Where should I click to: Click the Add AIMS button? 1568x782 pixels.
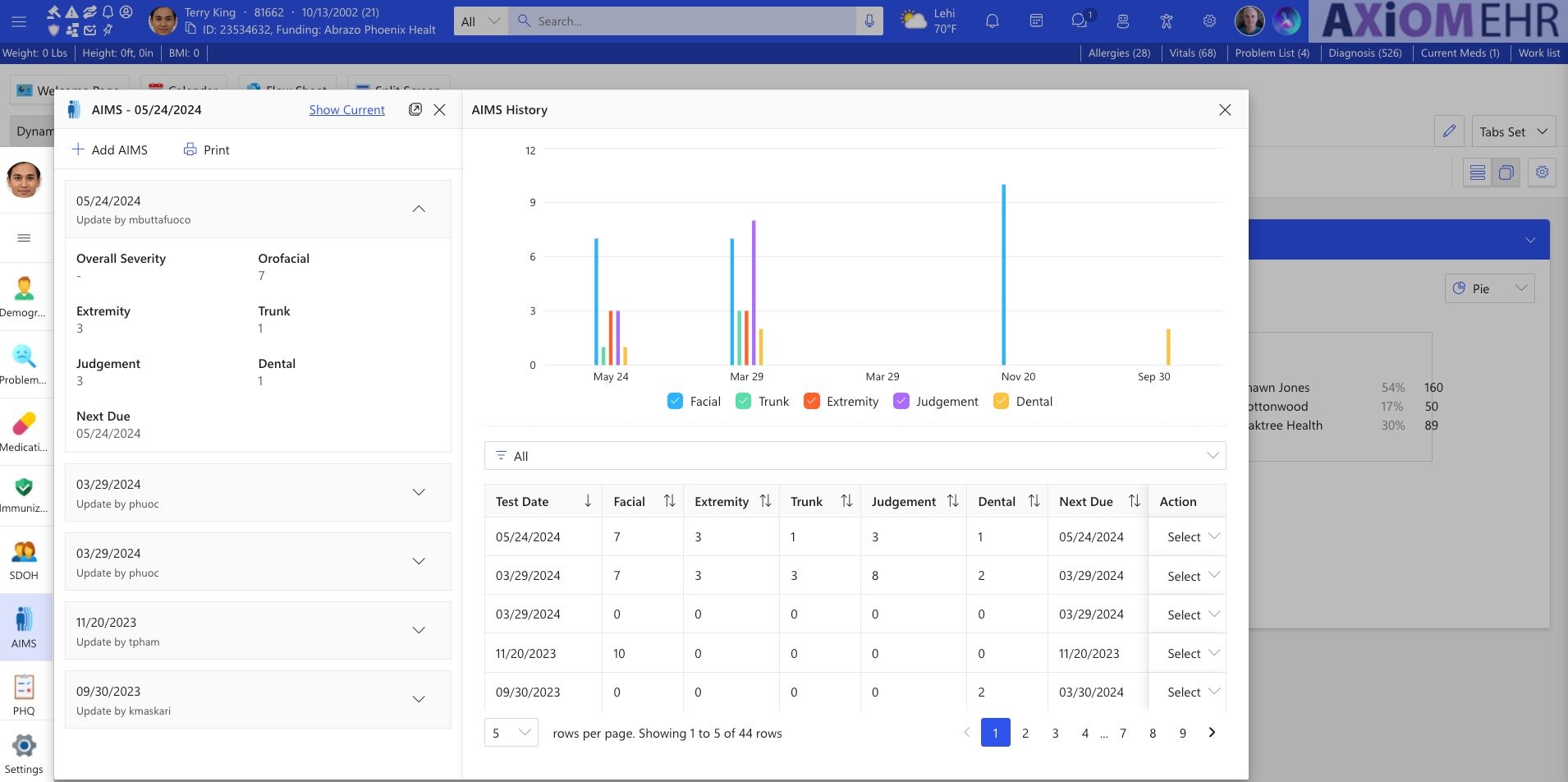click(110, 149)
